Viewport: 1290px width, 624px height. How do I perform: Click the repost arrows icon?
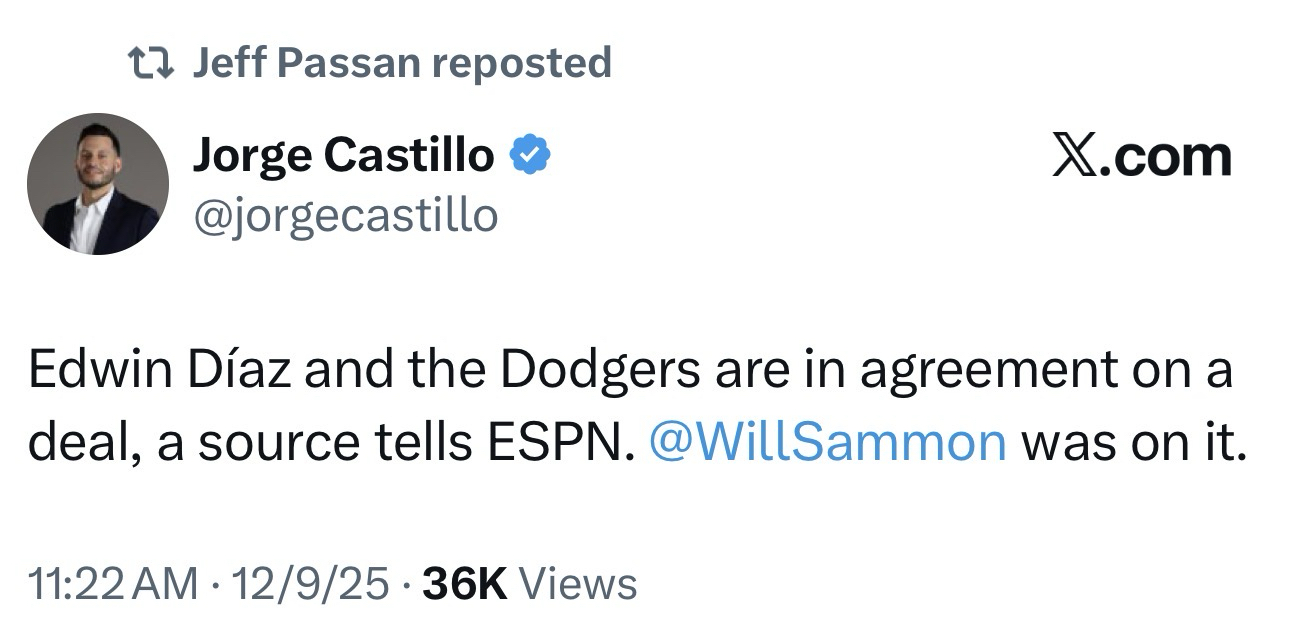(151, 64)
